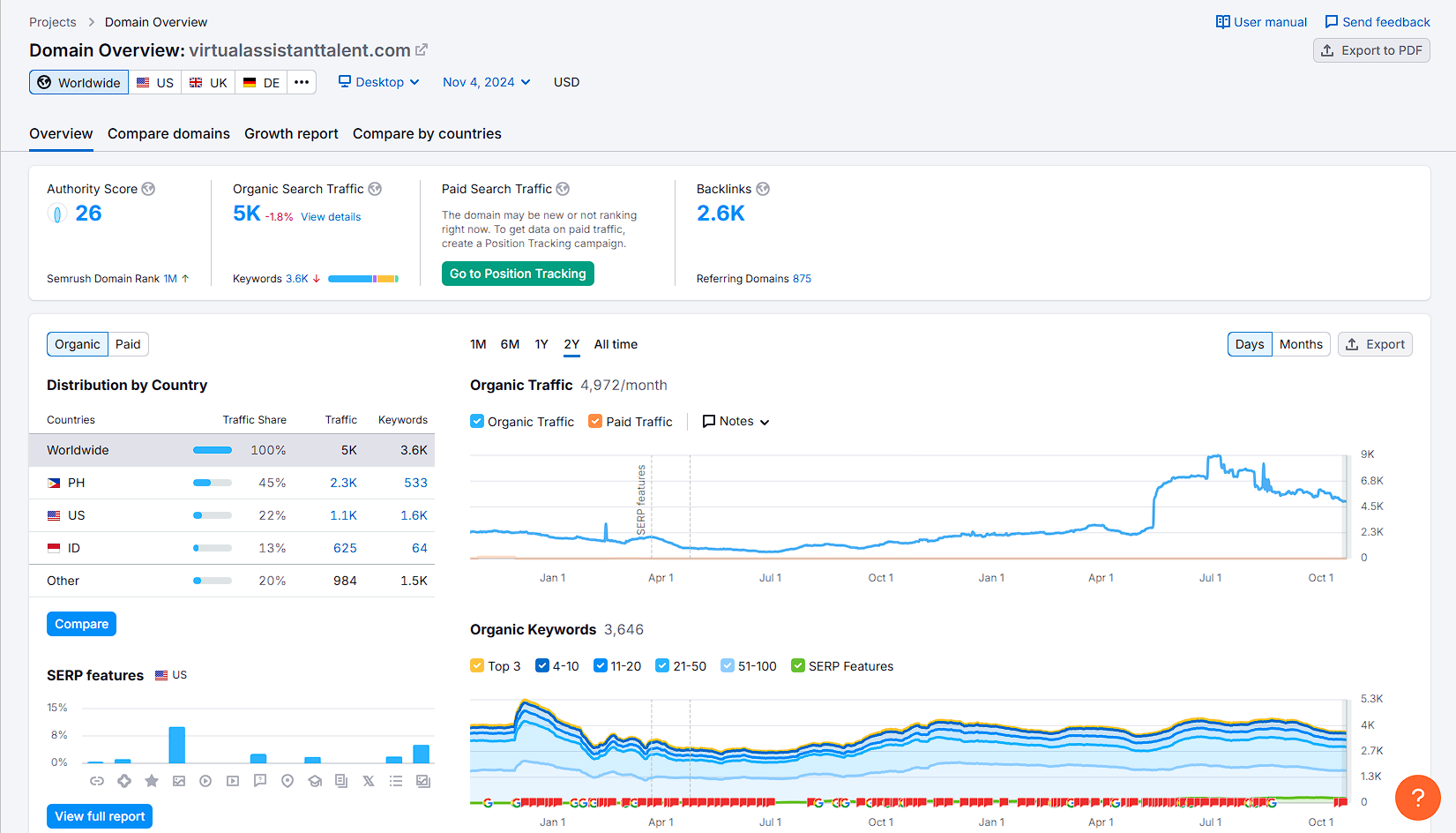The width and height of the screenshot is (1456, 833).
Task: Click the chart Export button
Action: [x=1375, y=344]
